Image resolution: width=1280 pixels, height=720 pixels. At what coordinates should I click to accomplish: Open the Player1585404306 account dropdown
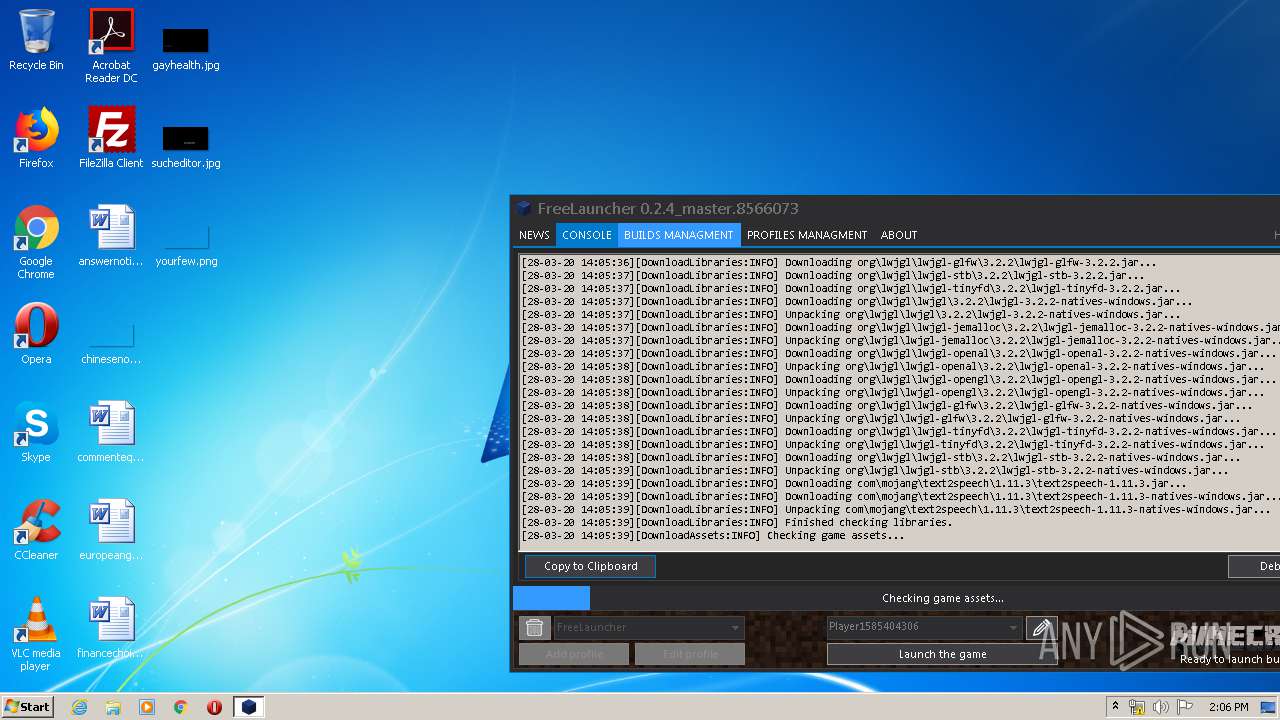923,627
